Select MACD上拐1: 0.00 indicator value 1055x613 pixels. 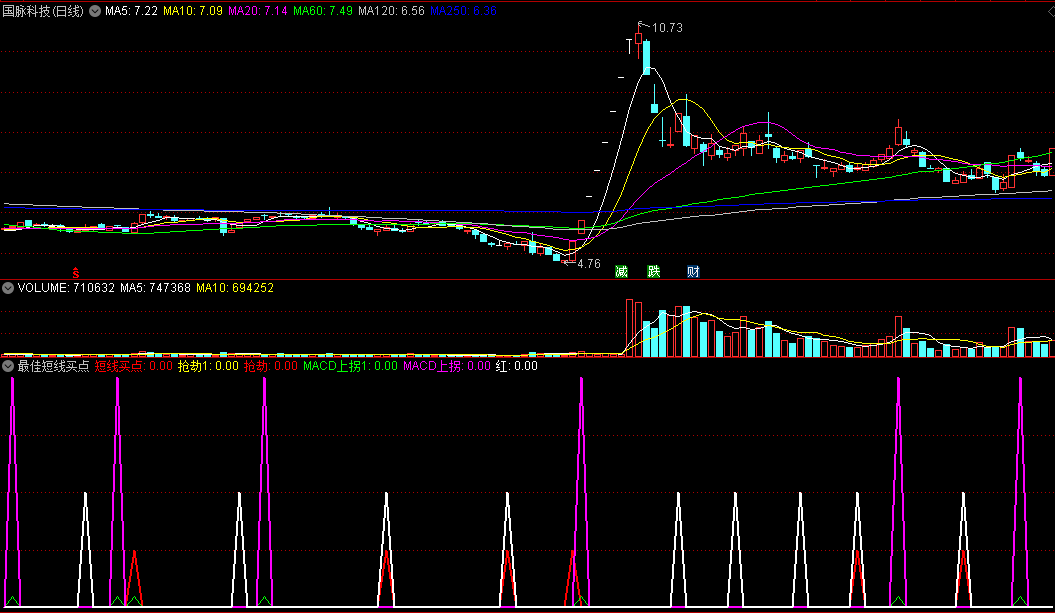[351, 366]
